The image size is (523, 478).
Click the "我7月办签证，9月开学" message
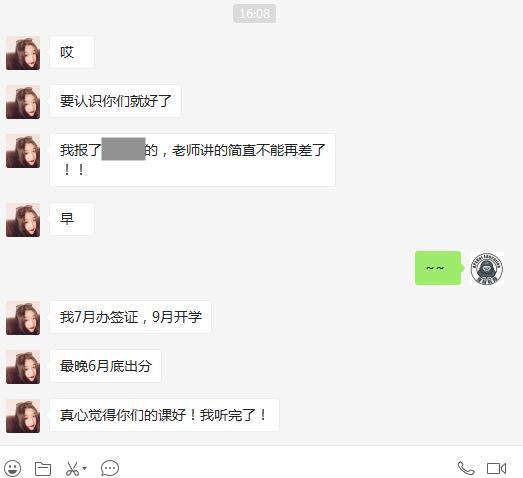coord(130,317)
